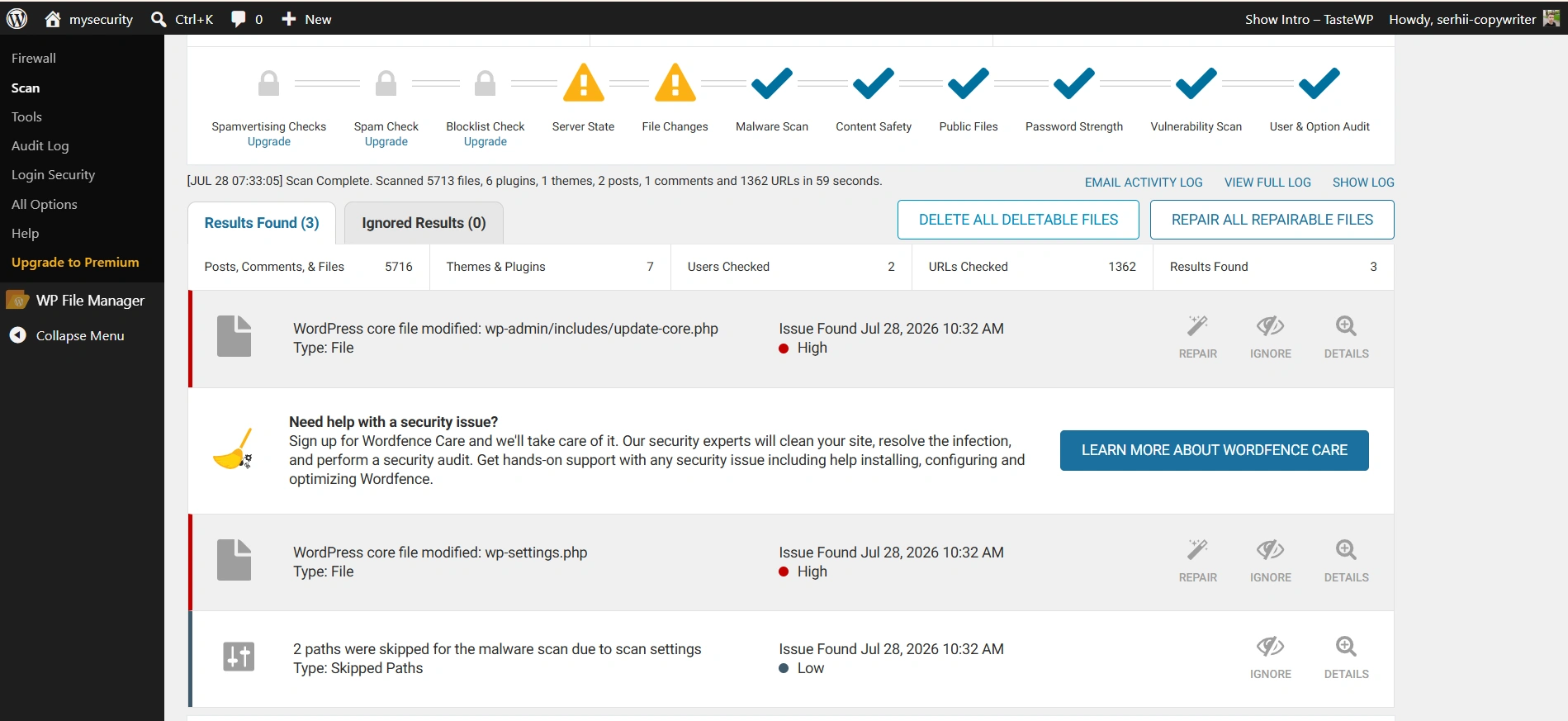Open details for wp-settings.php issue

(x=1347, y=561)
